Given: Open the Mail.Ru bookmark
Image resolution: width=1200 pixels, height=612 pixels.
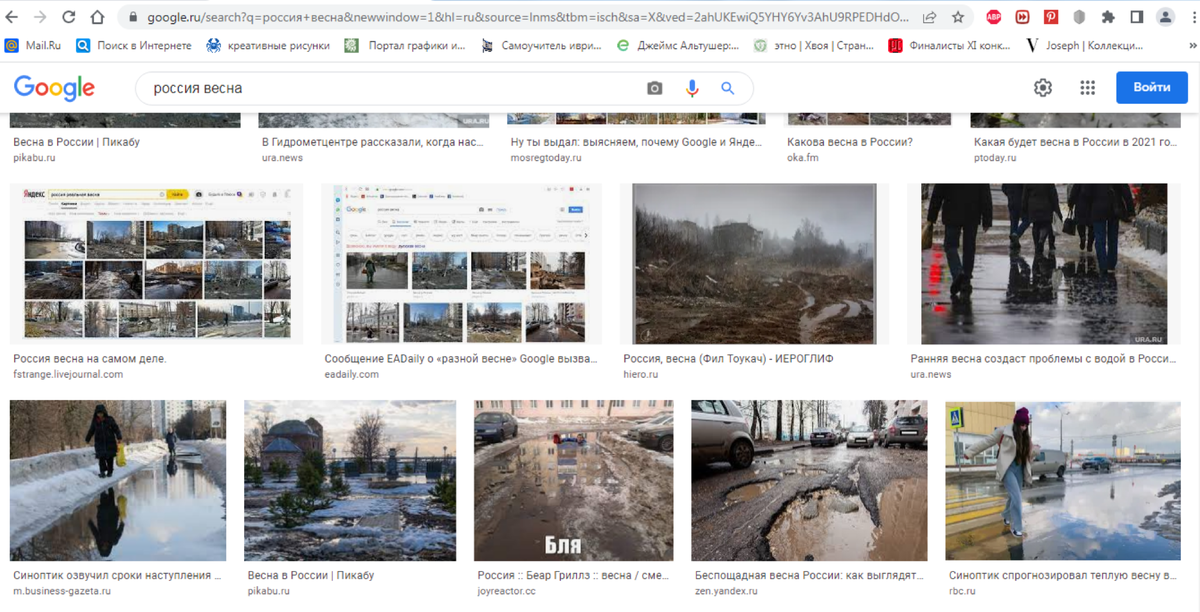Looking at the screenshot, I should pyautogui.click(x=33, y=45).
